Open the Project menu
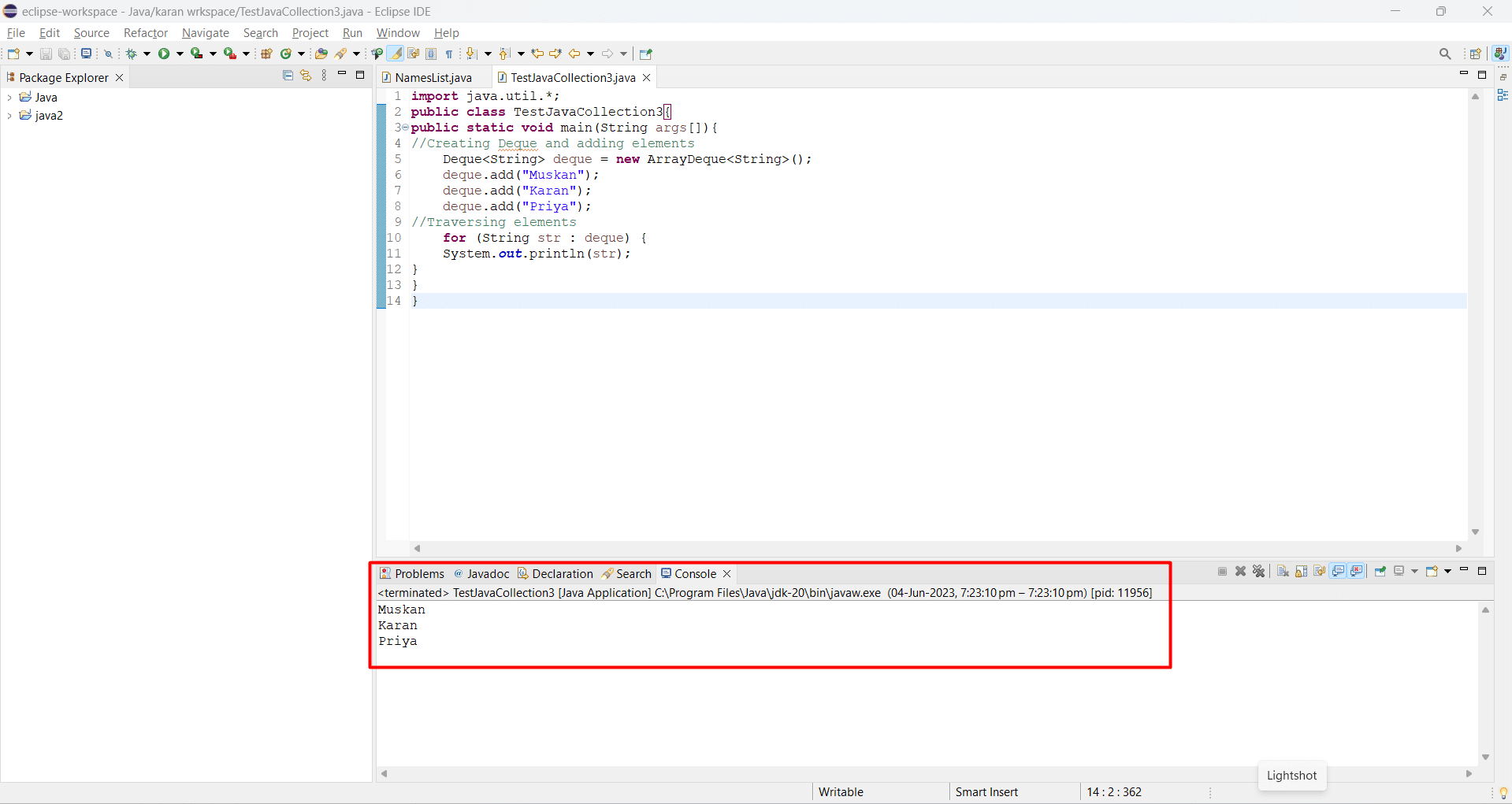Viewport: 1512px width, 804px height. click(310, 33)
